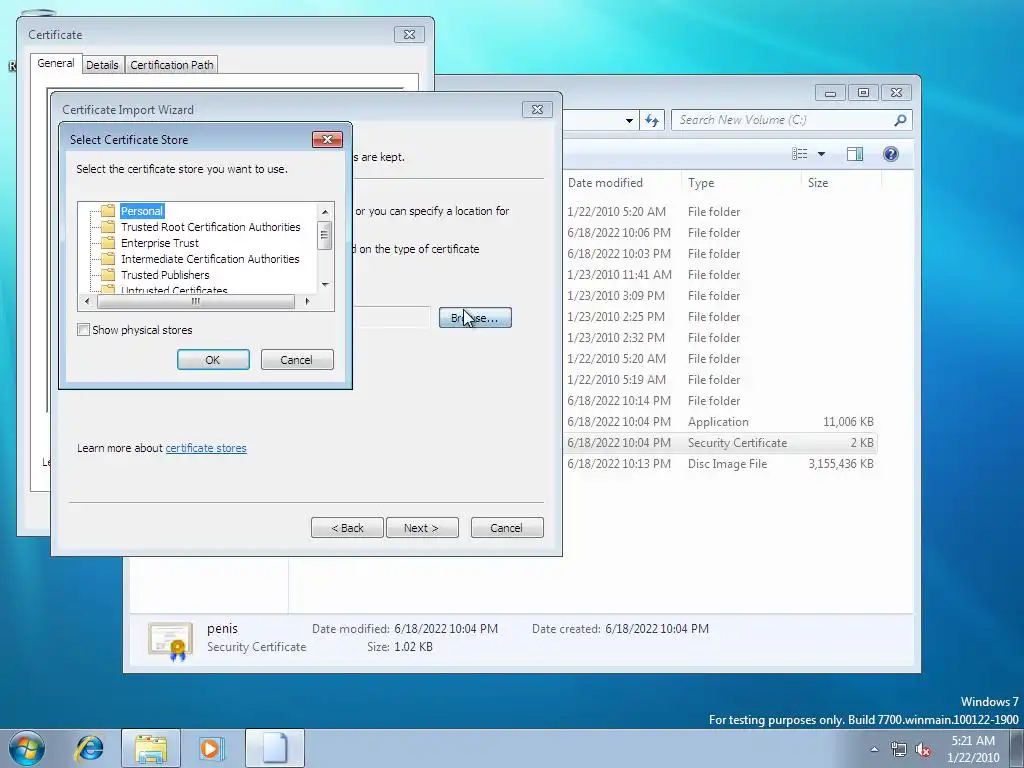This screenshot has height=768, width=1024.
Task: Click the Explorer search box
Action: pyautogui.click(x=782, y=120)
